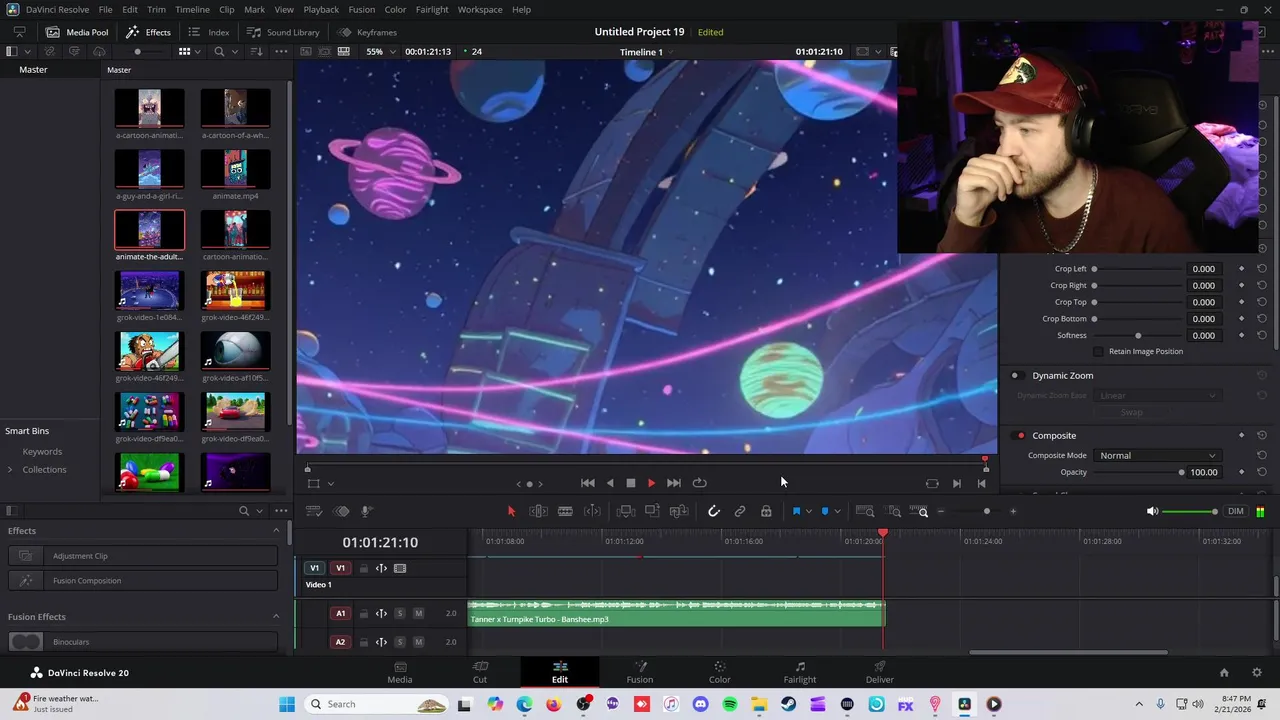This screenshot has height=720, width=1280.
Task: Mute audio track A2
Action: (418, 642)
